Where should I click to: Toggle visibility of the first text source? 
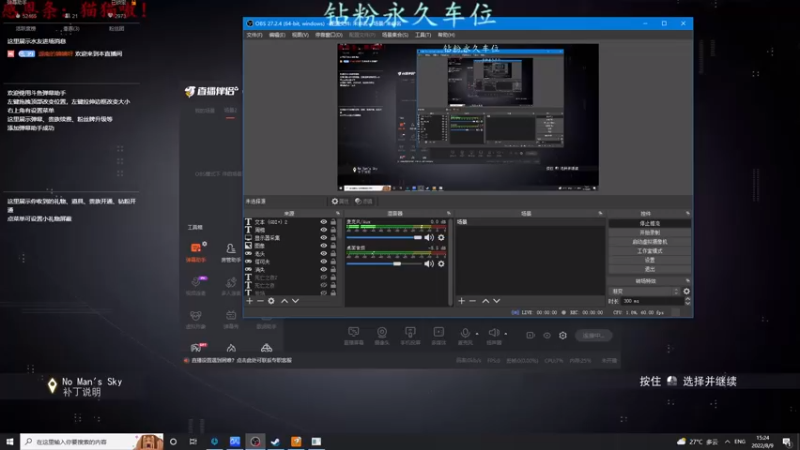(323, 222)
